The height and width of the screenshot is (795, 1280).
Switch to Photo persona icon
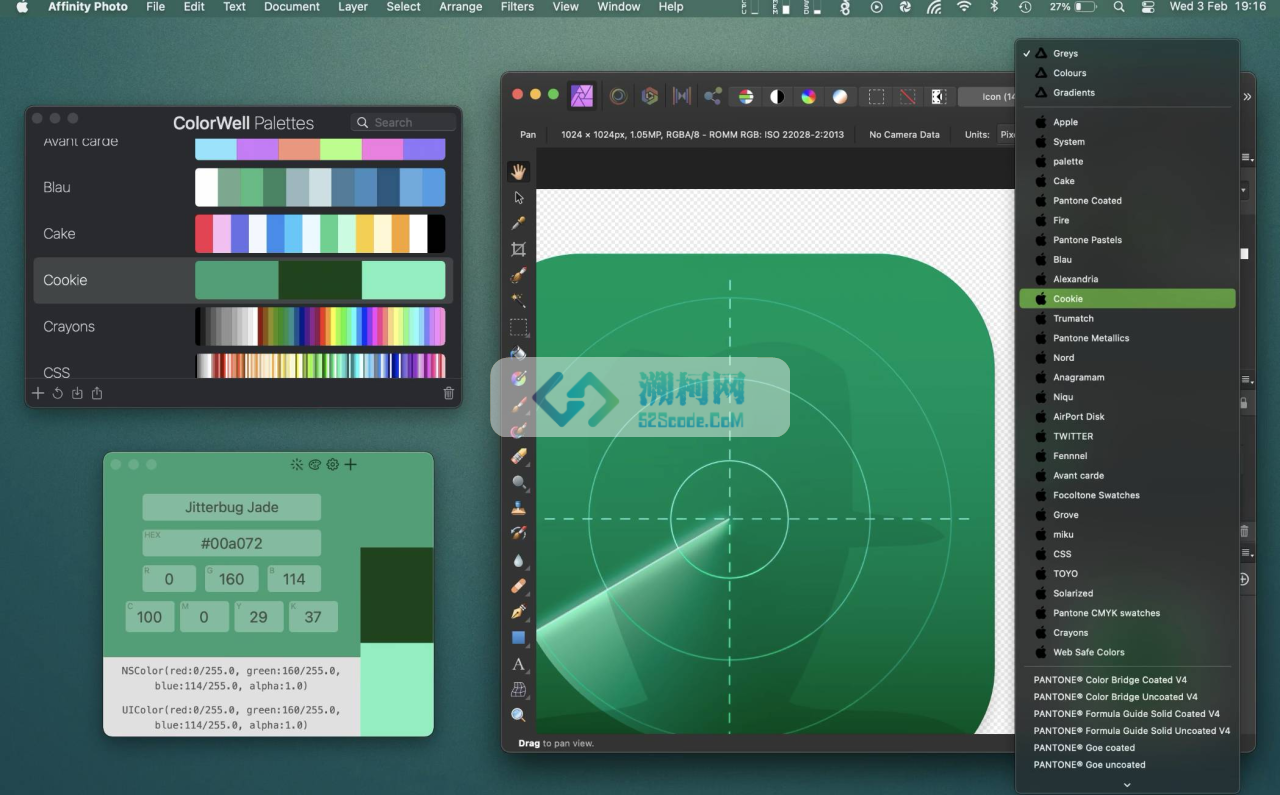(582, 96)
